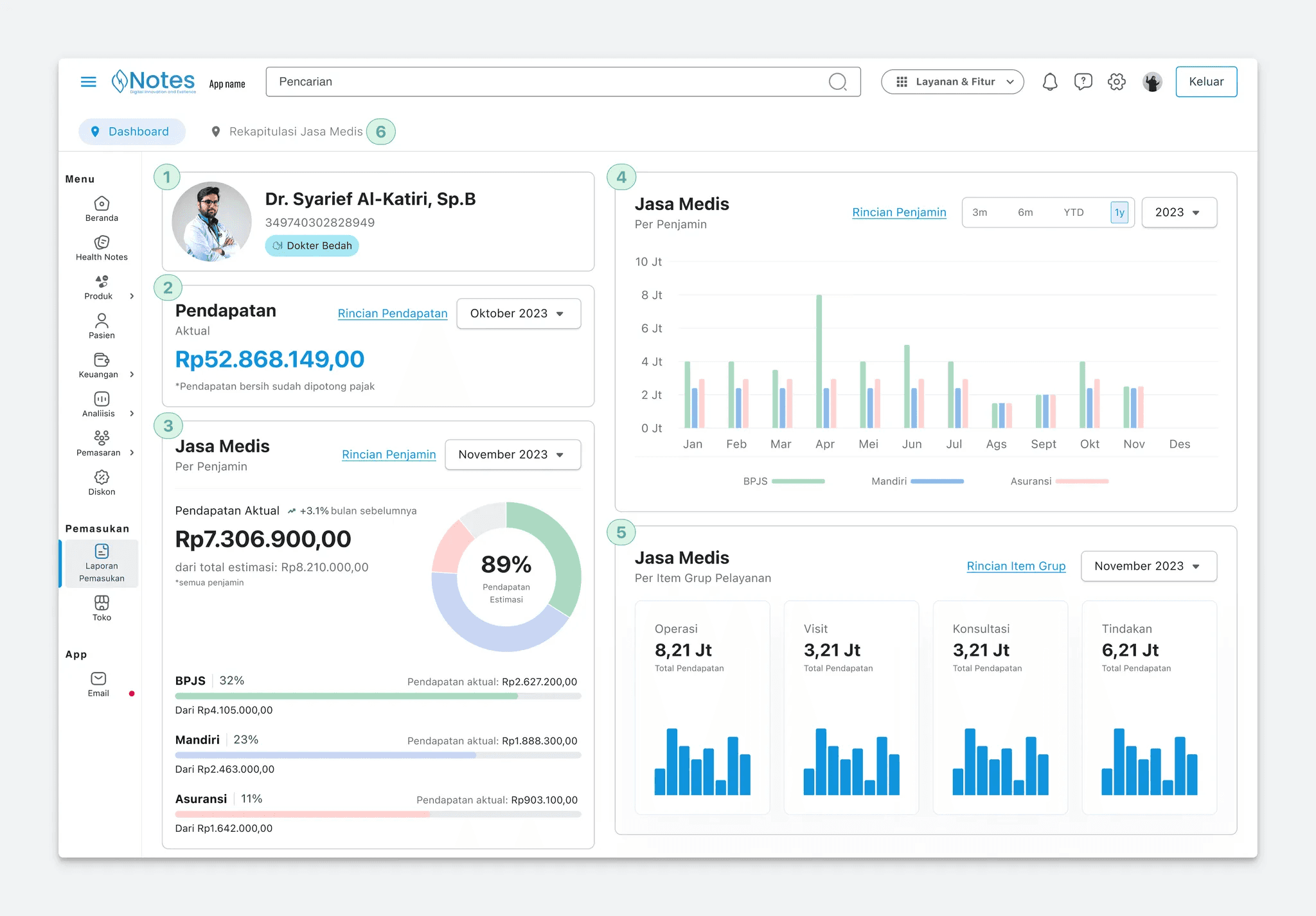Select the 3m time range
Screen dimensions: 1316x916
(979, 213)
